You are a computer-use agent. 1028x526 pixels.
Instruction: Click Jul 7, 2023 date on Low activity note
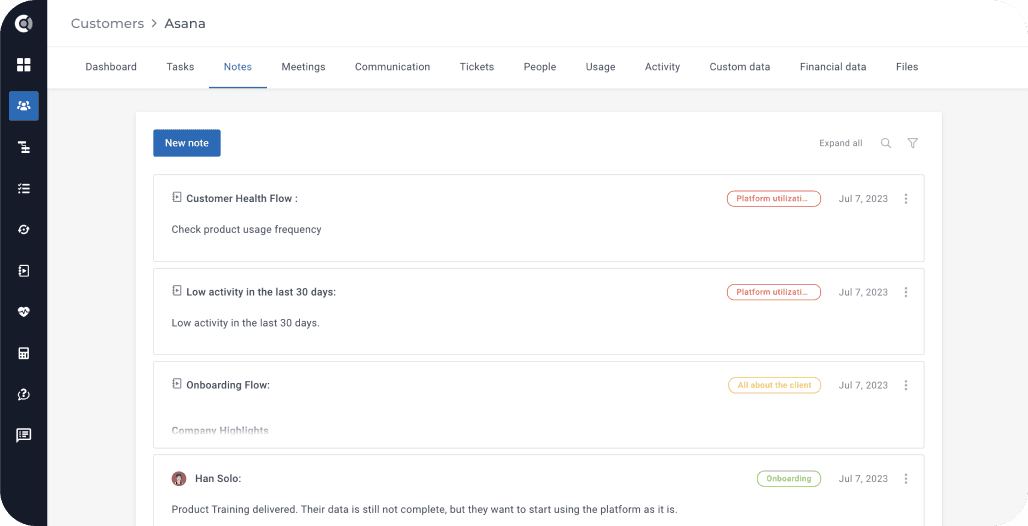(x=863, y=292)
